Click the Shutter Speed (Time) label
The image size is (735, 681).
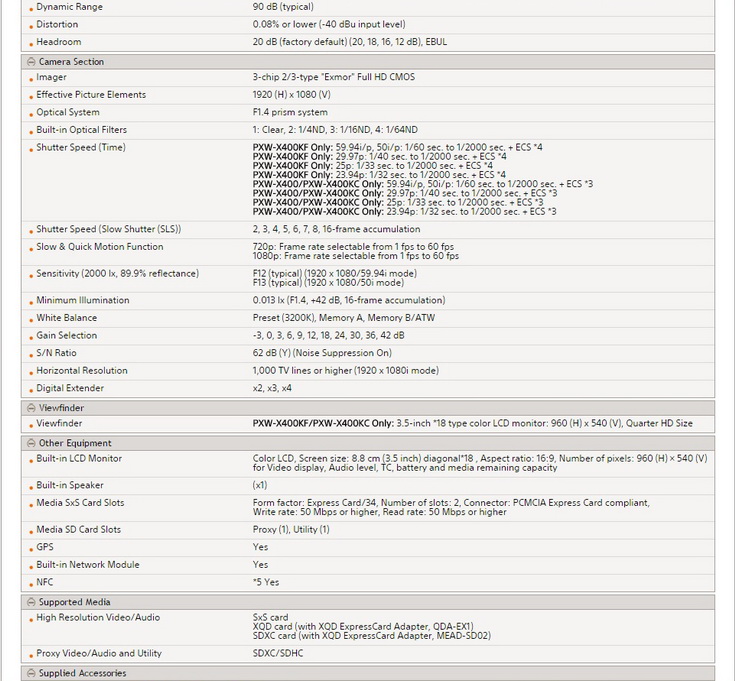pos(81,148)
